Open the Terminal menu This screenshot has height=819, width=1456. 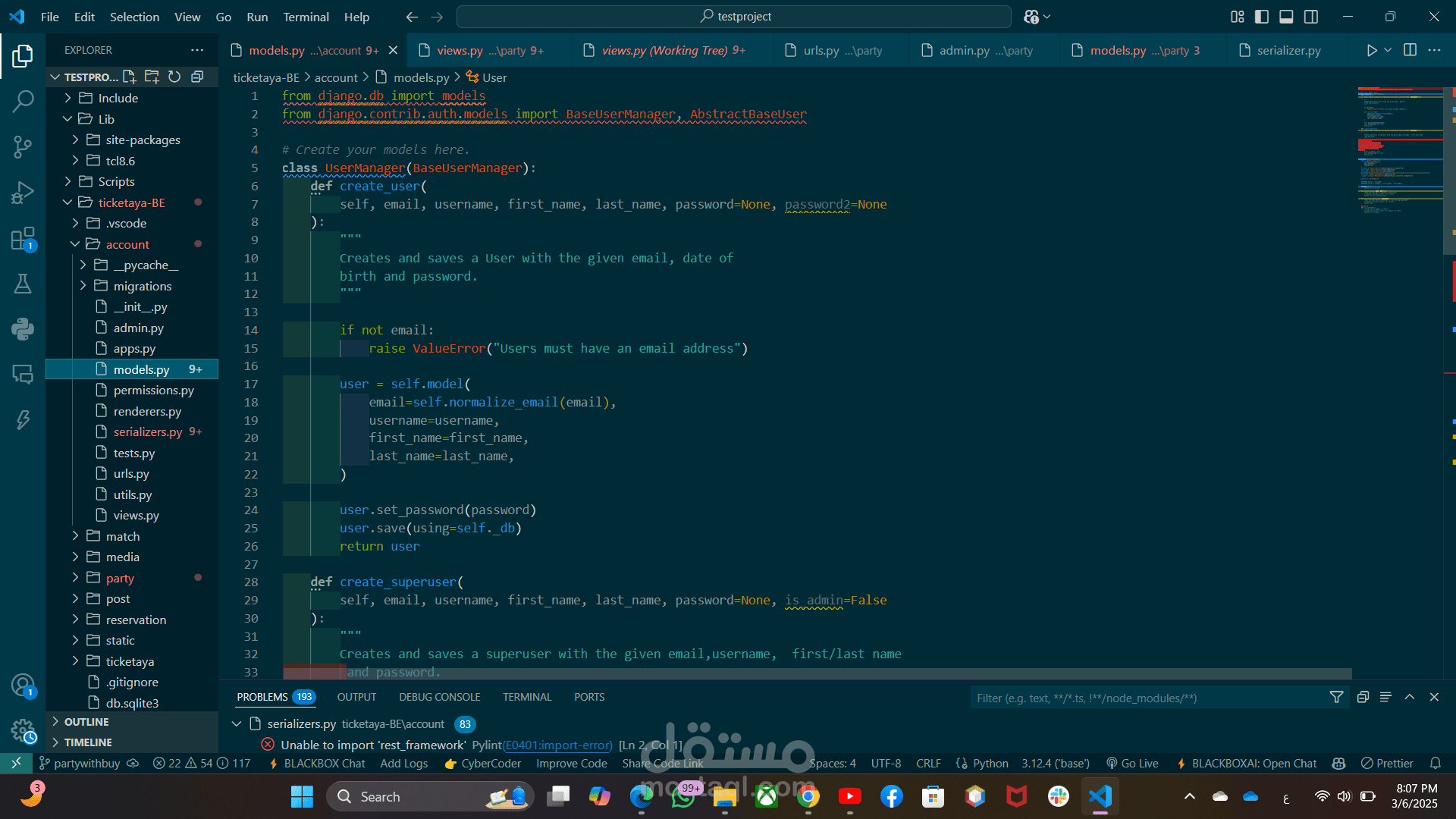[306, 17]
